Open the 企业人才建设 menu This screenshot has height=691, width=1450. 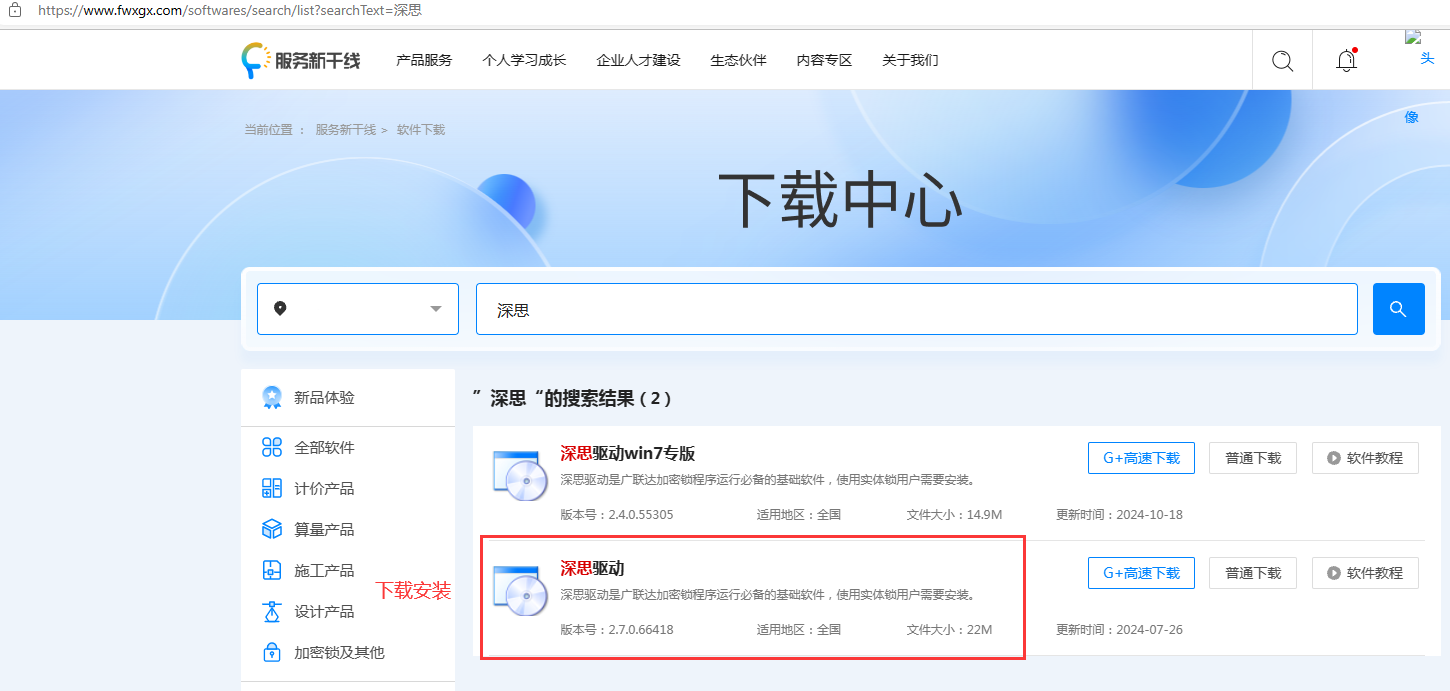(x=638, y=60)
